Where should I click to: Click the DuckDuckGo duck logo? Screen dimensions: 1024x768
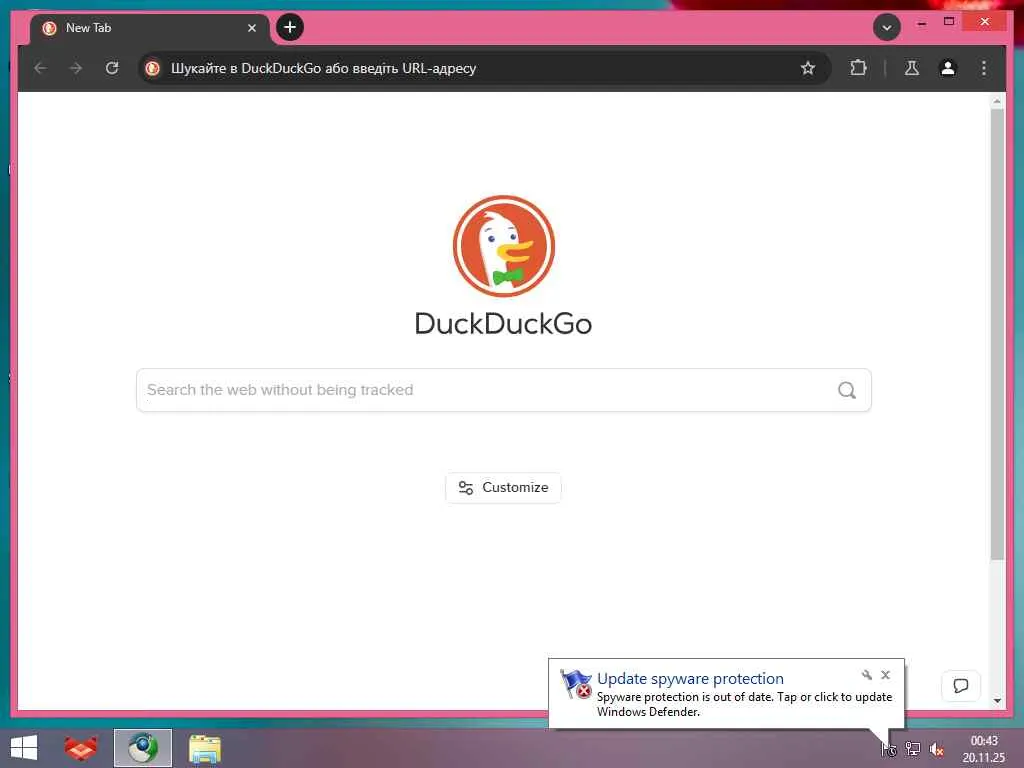504,246
